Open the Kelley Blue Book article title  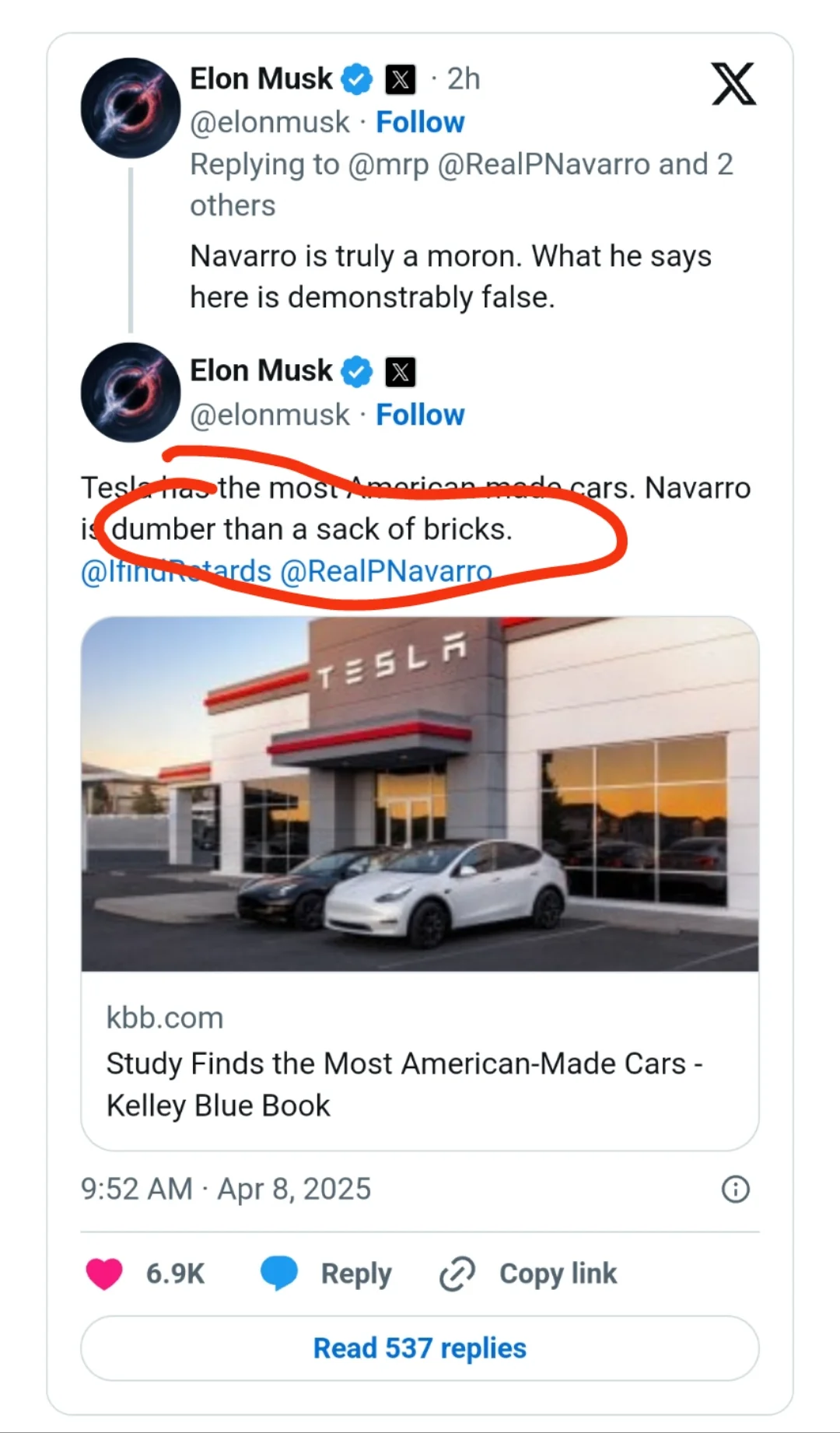click(x=404, y=1084)
